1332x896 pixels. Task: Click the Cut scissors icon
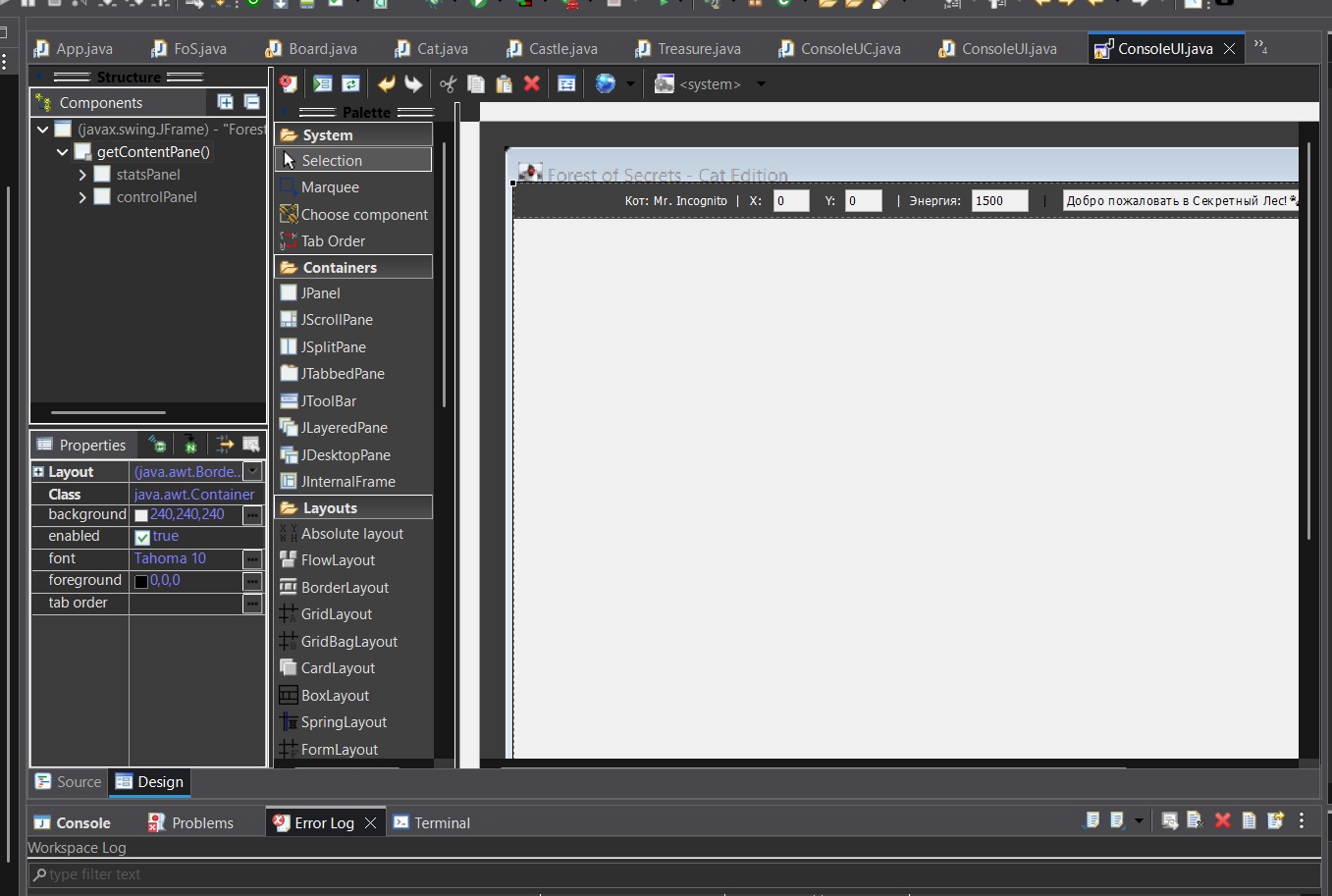click(448, 84)
